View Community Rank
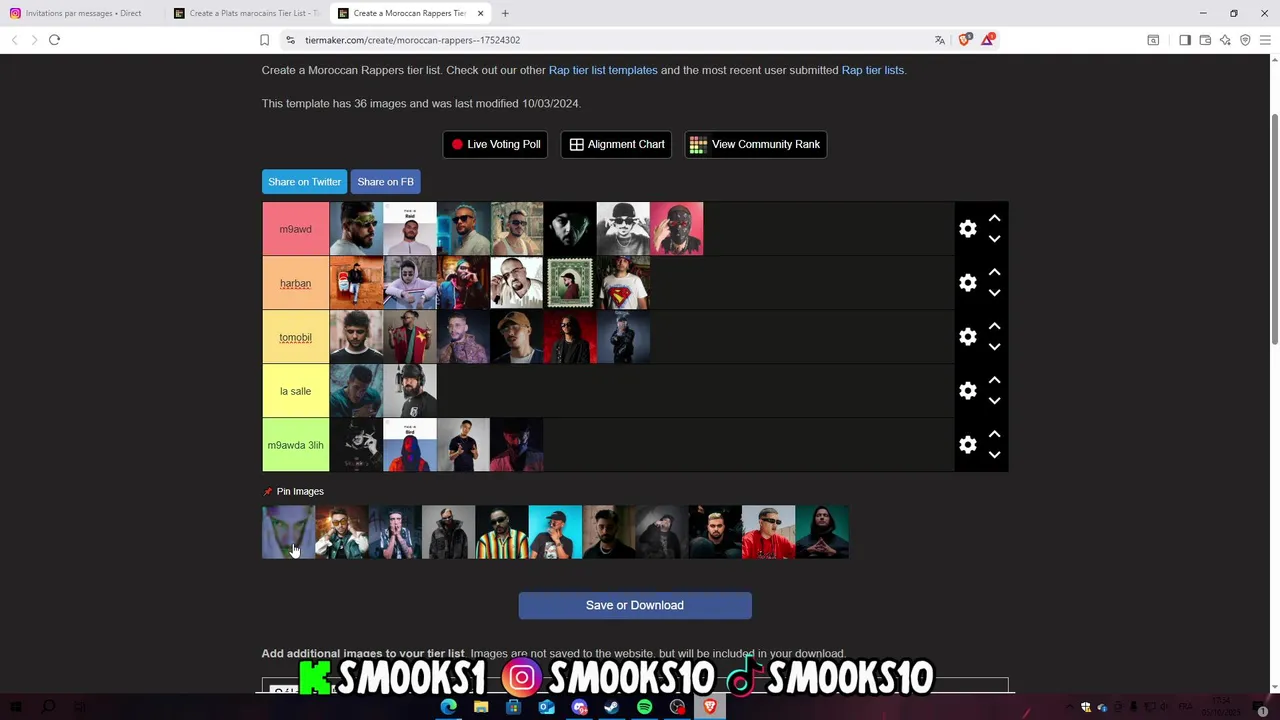 (x=755, y=144)
